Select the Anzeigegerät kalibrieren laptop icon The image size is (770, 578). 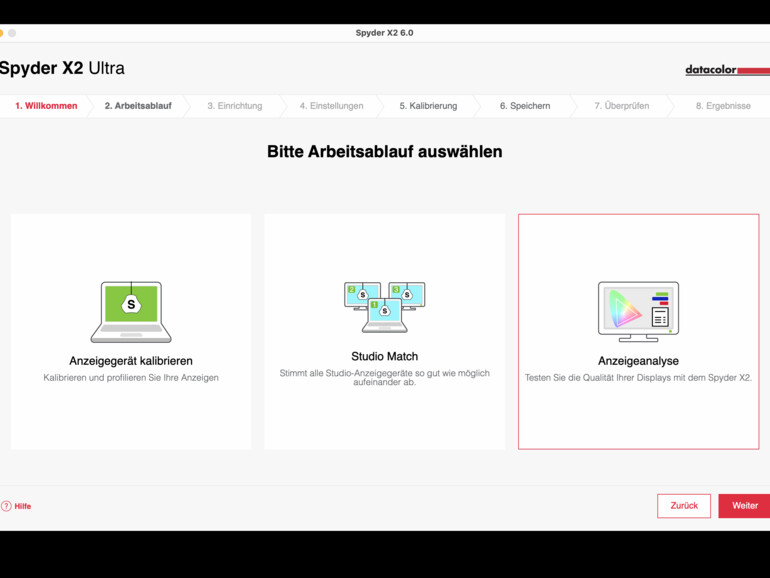tap(131, 312)
